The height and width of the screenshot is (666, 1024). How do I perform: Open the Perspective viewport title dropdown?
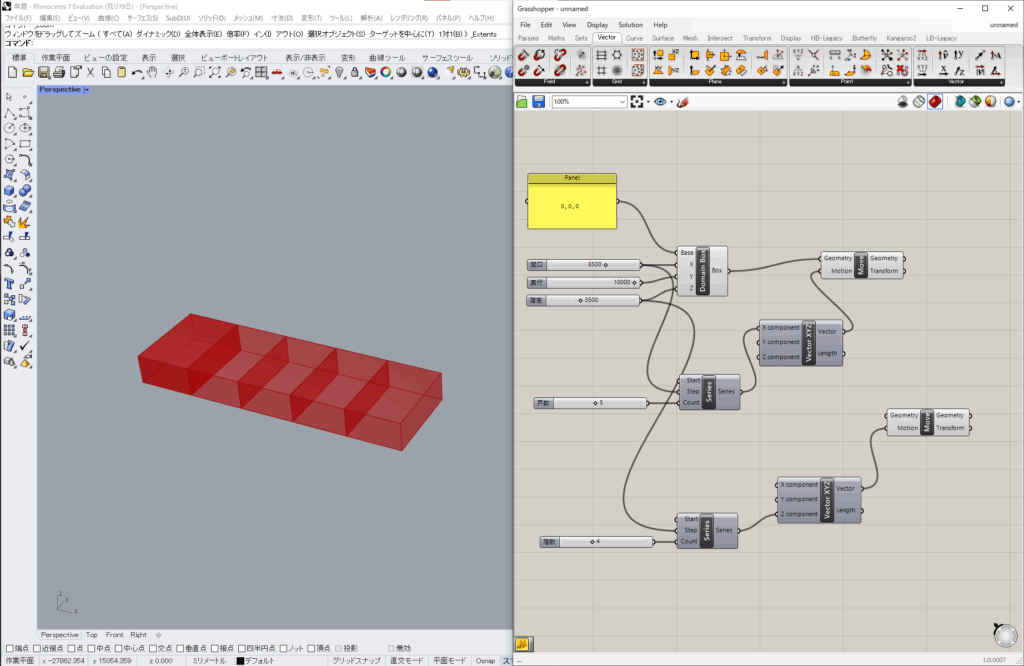tap(87, 90)
